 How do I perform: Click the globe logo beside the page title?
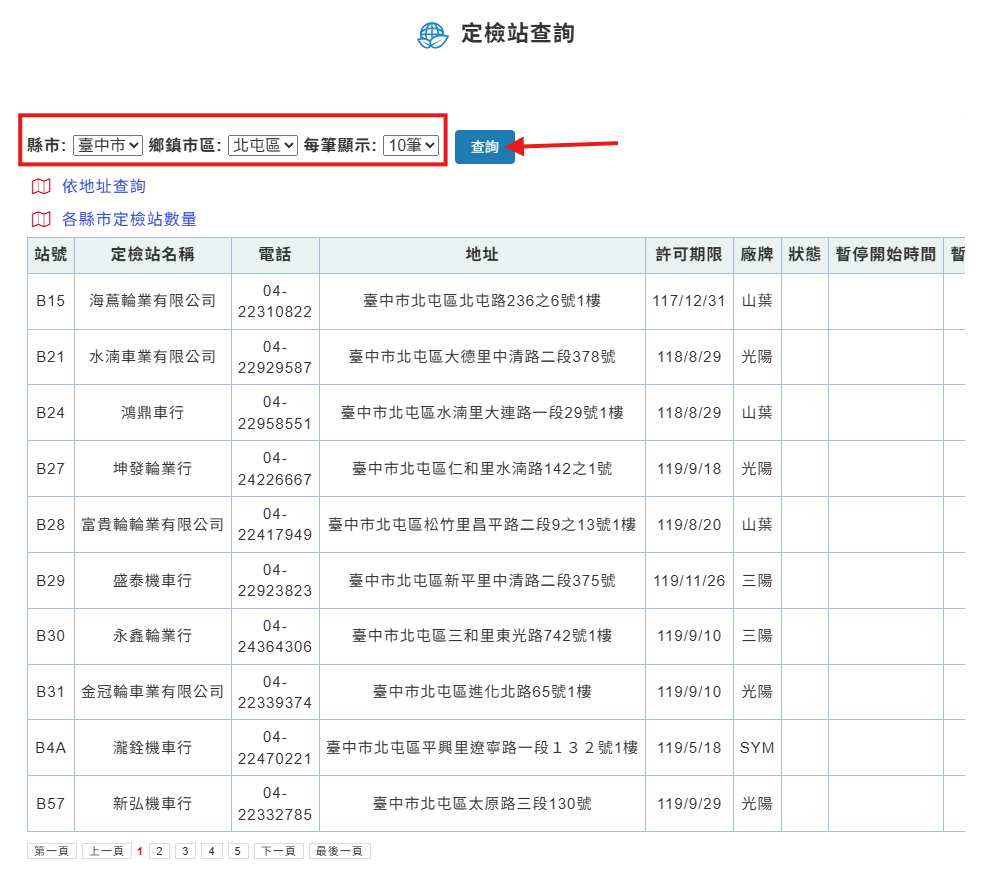(432, 35)
